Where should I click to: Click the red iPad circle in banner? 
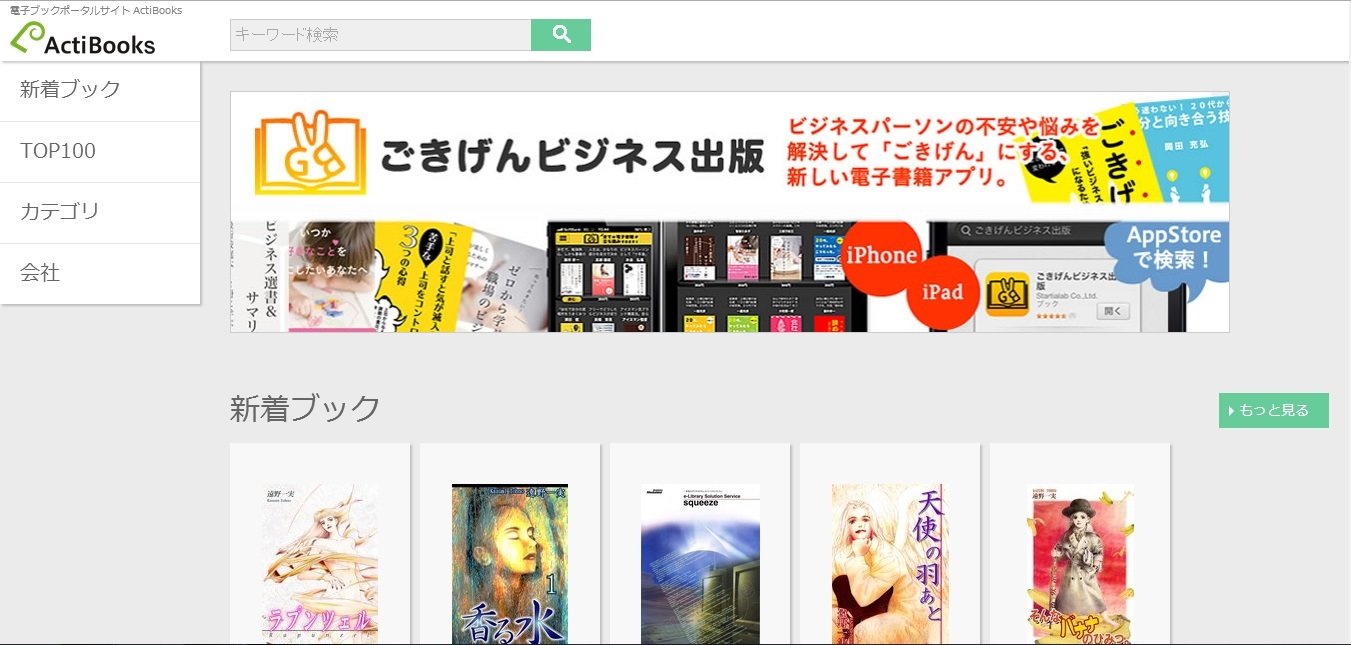pos(943,292)
